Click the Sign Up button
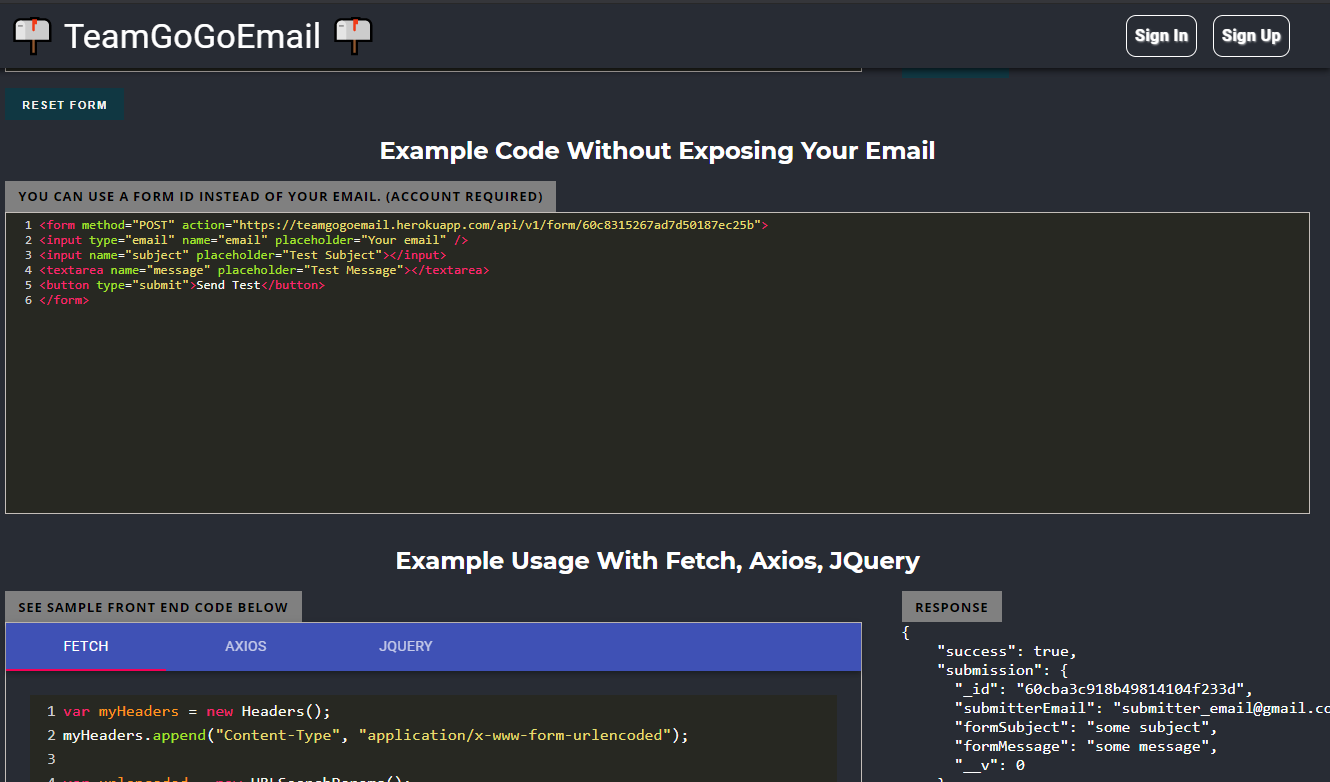Image resolution: width=1330 pixels, height=782 pixels. pyautogui.click(x=1251, y=35)
